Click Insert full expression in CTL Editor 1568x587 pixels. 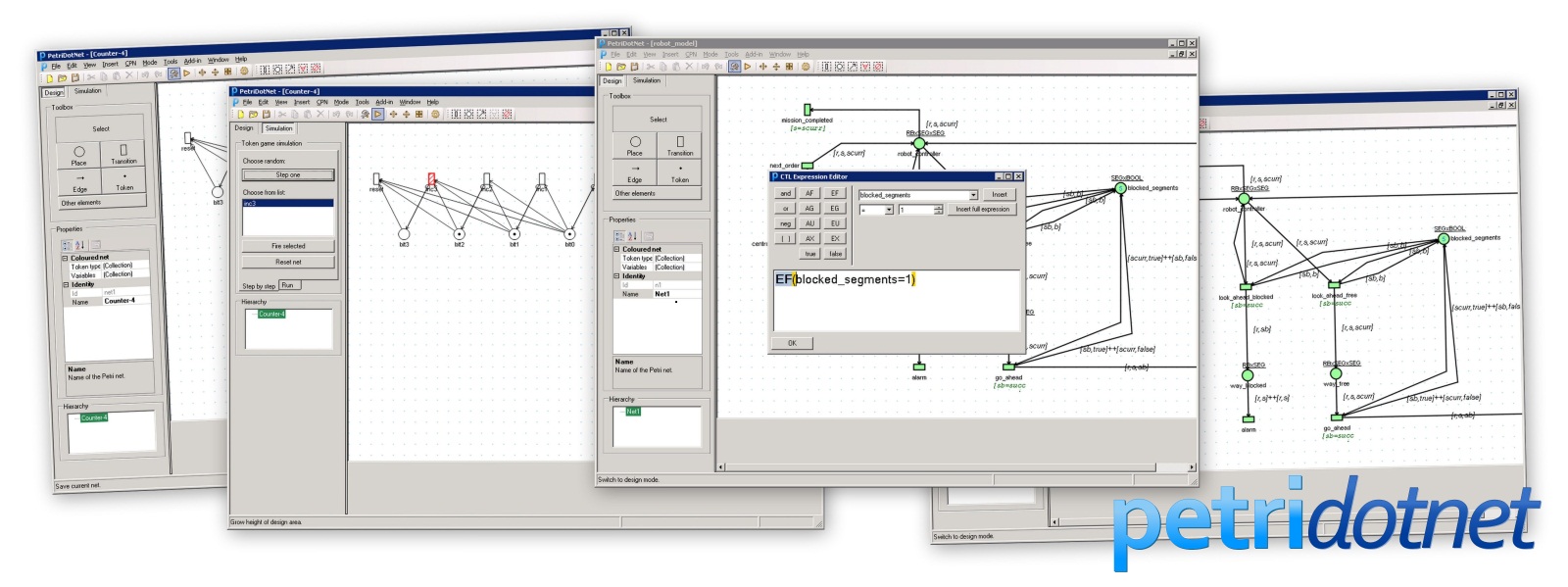point(982,210)
